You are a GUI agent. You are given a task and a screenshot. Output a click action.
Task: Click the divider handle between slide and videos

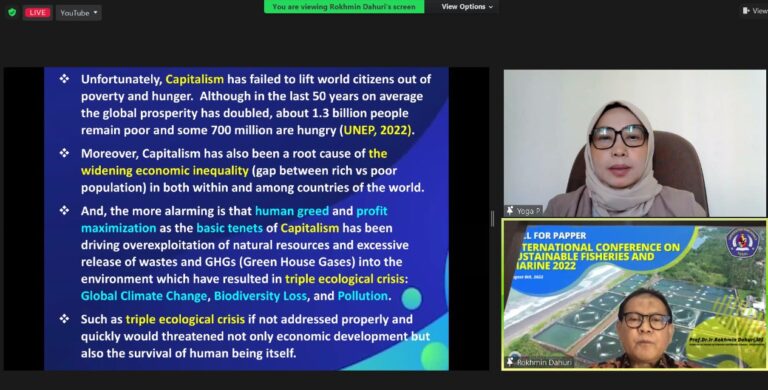pos(492,219)
